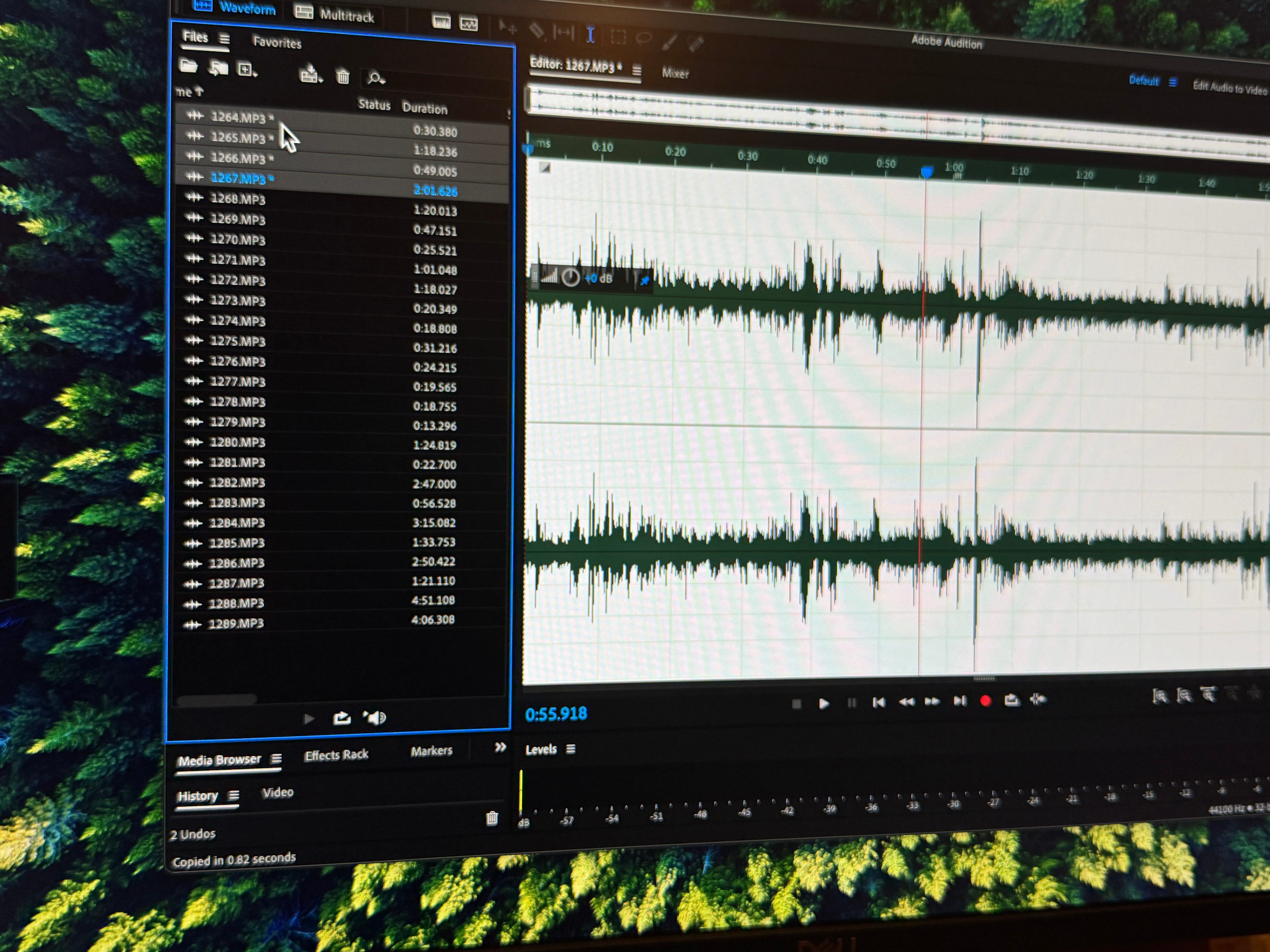
Task: Toggle auto-play speaker icon in Files panel
Action: pyautogui.click(x=375, y=717)
